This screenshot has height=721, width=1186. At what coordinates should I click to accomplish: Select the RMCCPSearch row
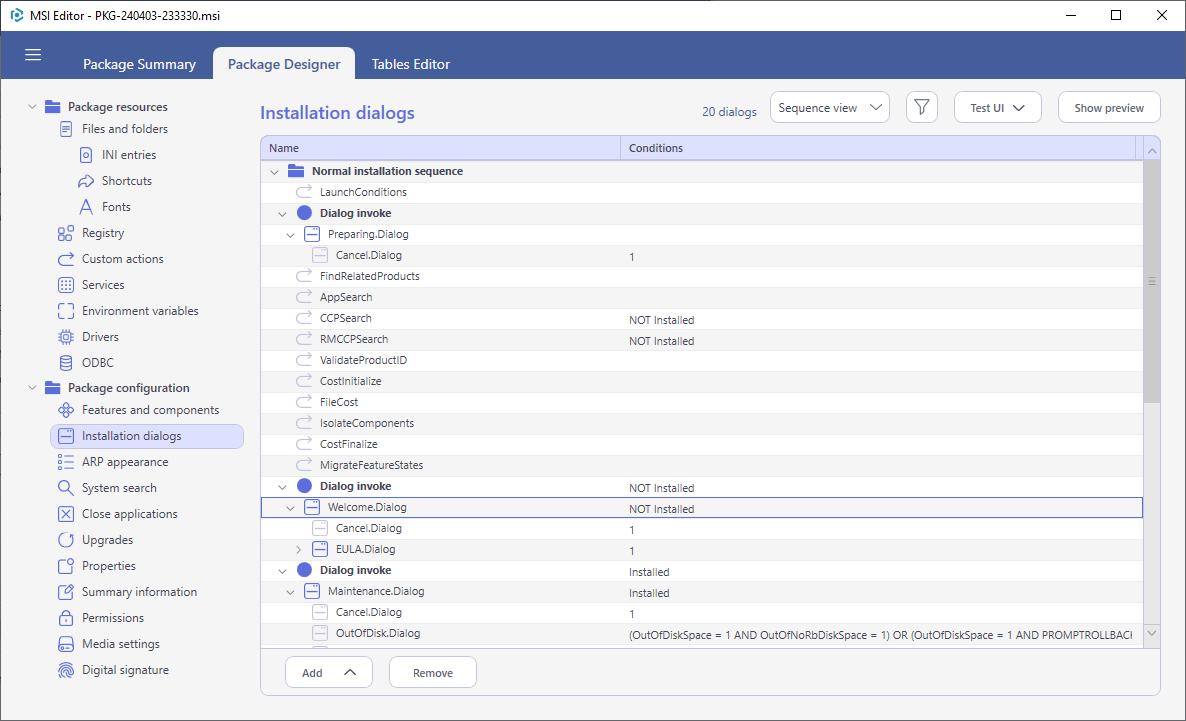point(702,339)
